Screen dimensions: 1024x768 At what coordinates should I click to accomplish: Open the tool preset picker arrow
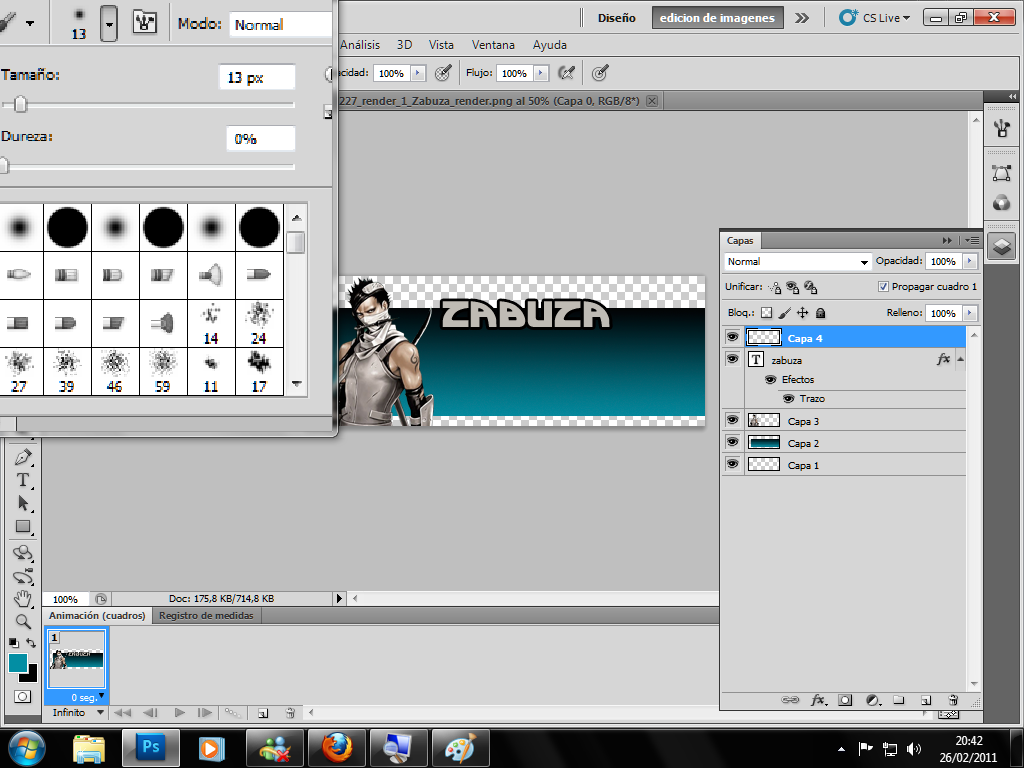tap(30, 23)
